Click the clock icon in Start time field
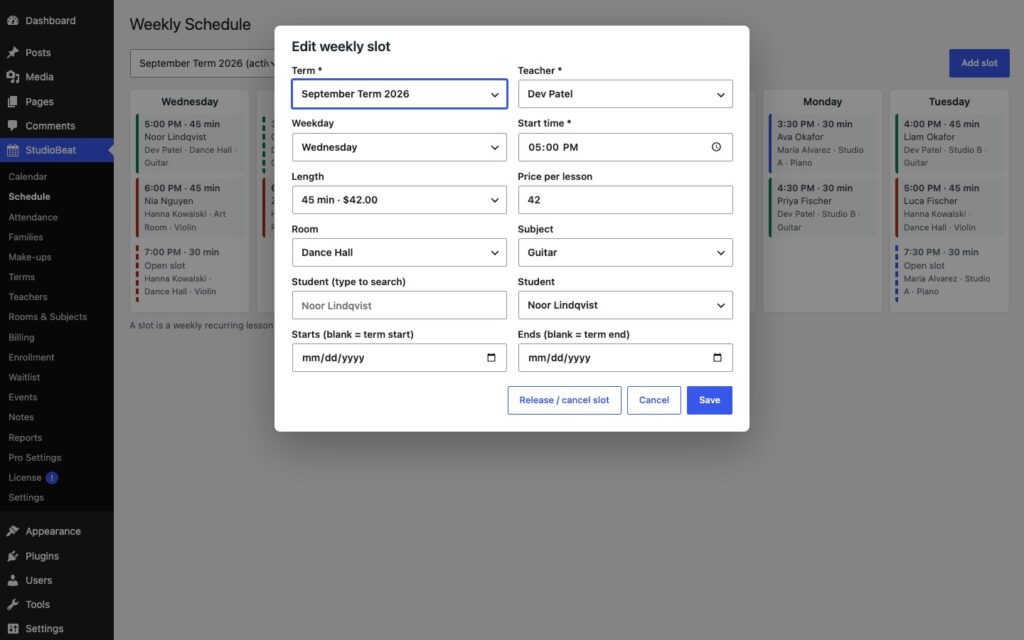 click(716, 147)
